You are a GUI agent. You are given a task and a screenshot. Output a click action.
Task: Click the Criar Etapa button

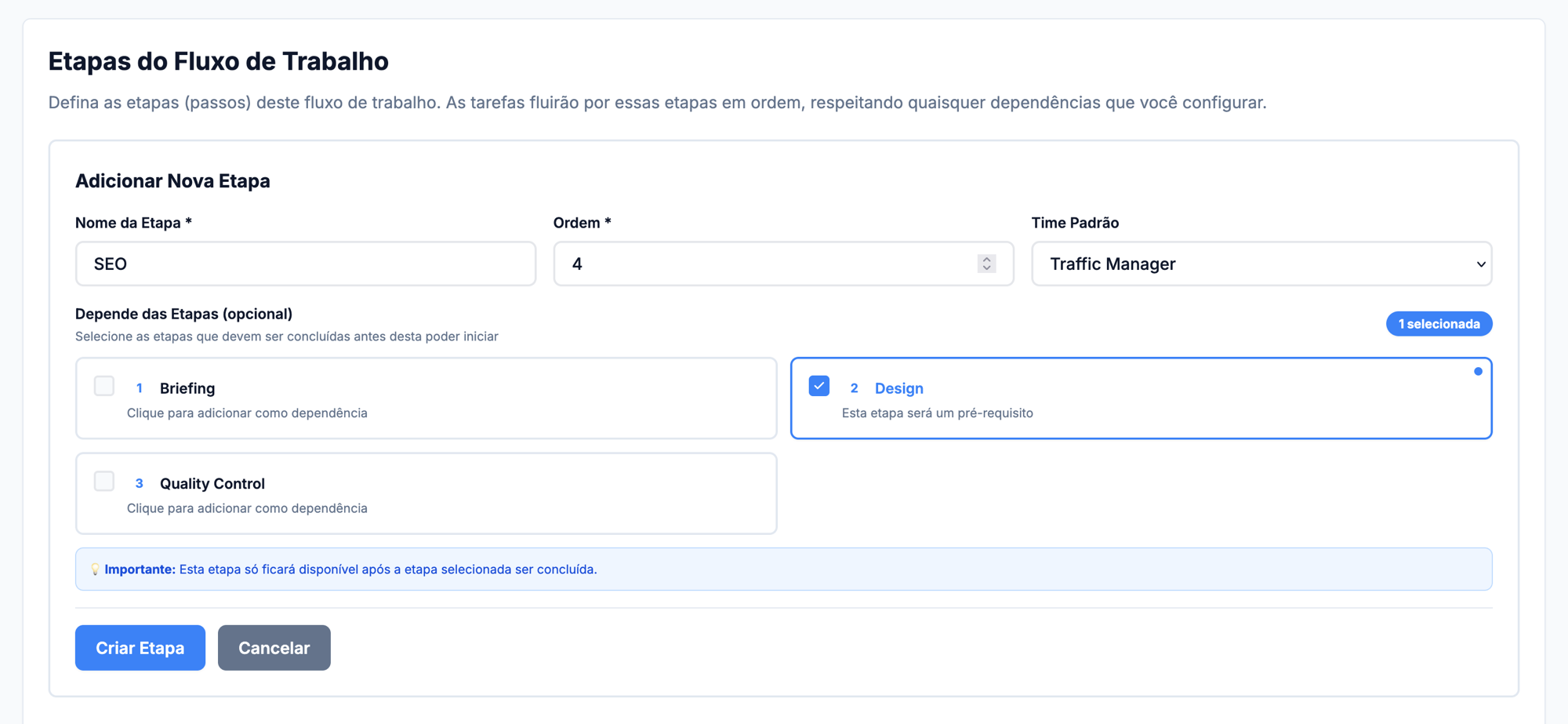point(140,648)
